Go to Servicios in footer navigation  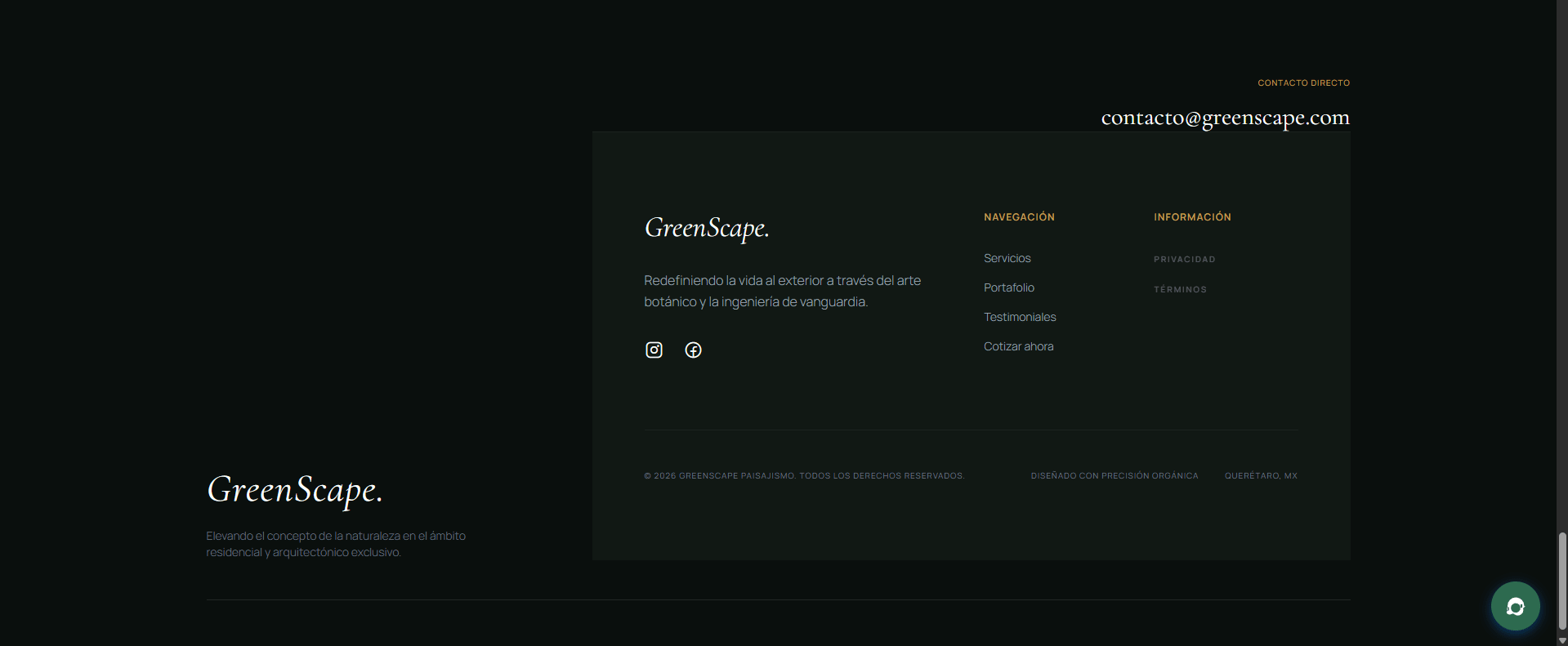[x=1007, y=258]
